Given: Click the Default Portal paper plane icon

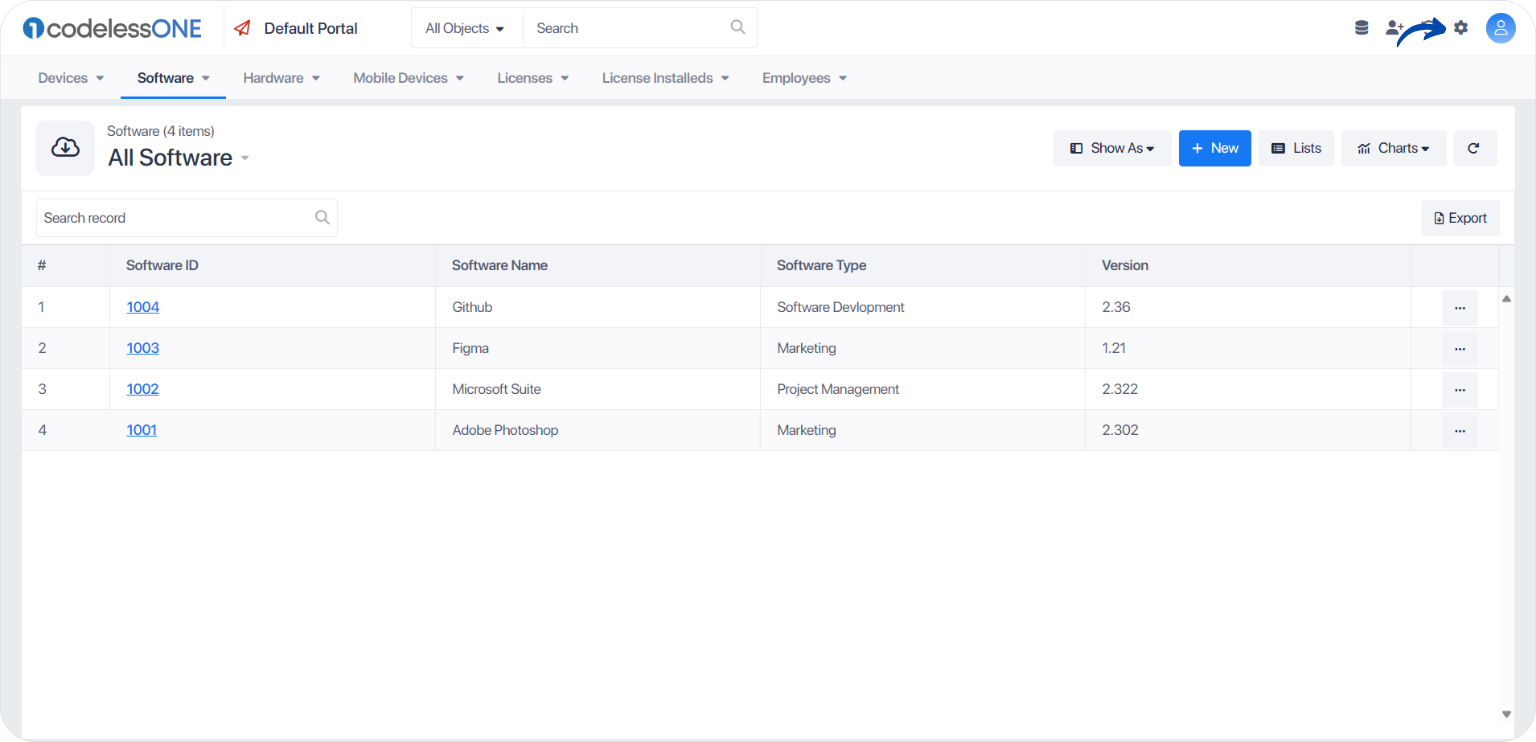Looking at the screenshot, I should [x=242, y=28].
